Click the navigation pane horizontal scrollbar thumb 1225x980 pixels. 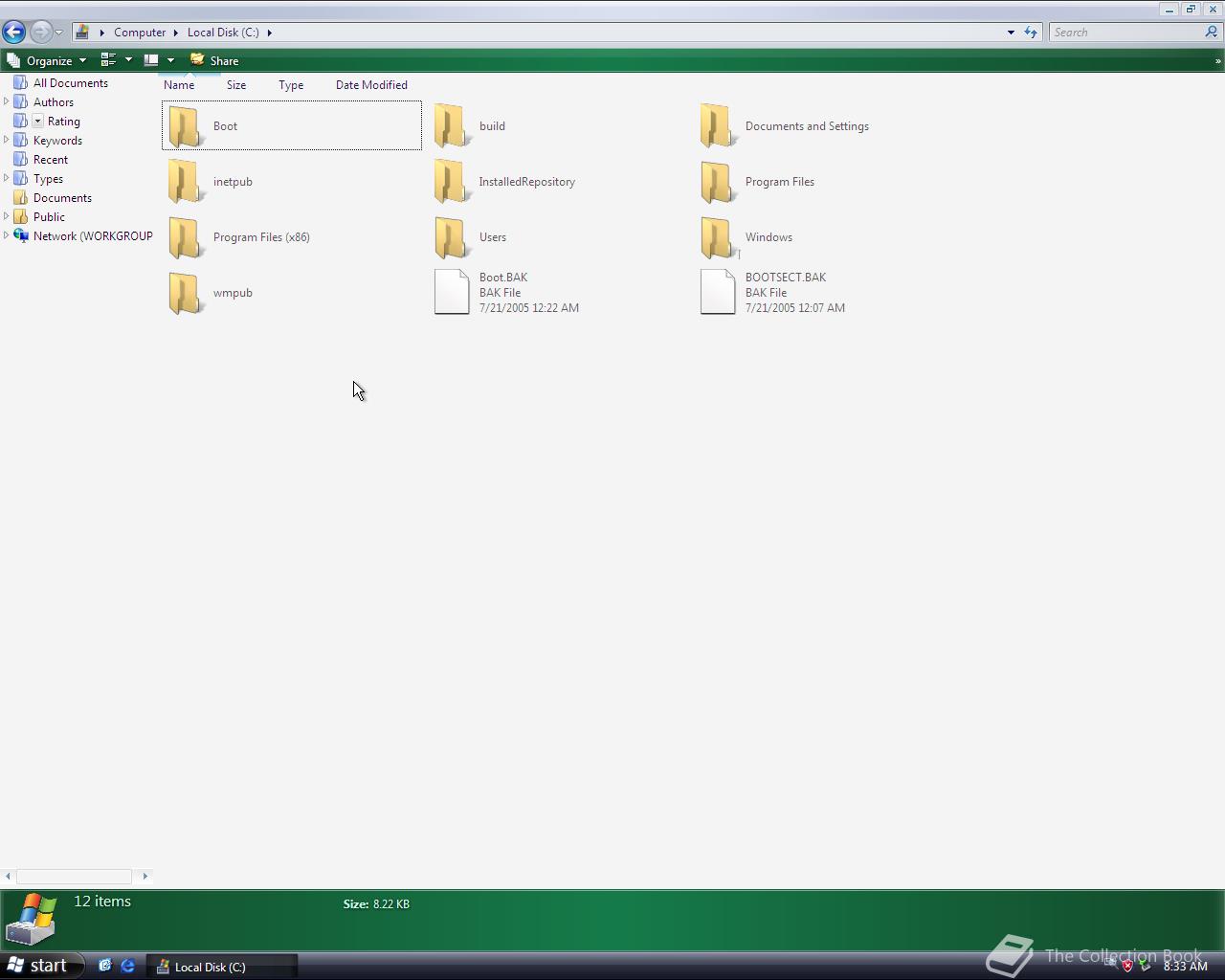pos(74,877)
